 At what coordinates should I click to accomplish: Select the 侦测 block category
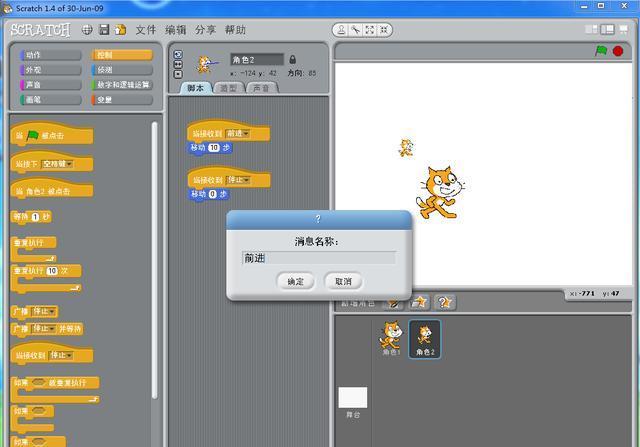[x=122, y=70]
